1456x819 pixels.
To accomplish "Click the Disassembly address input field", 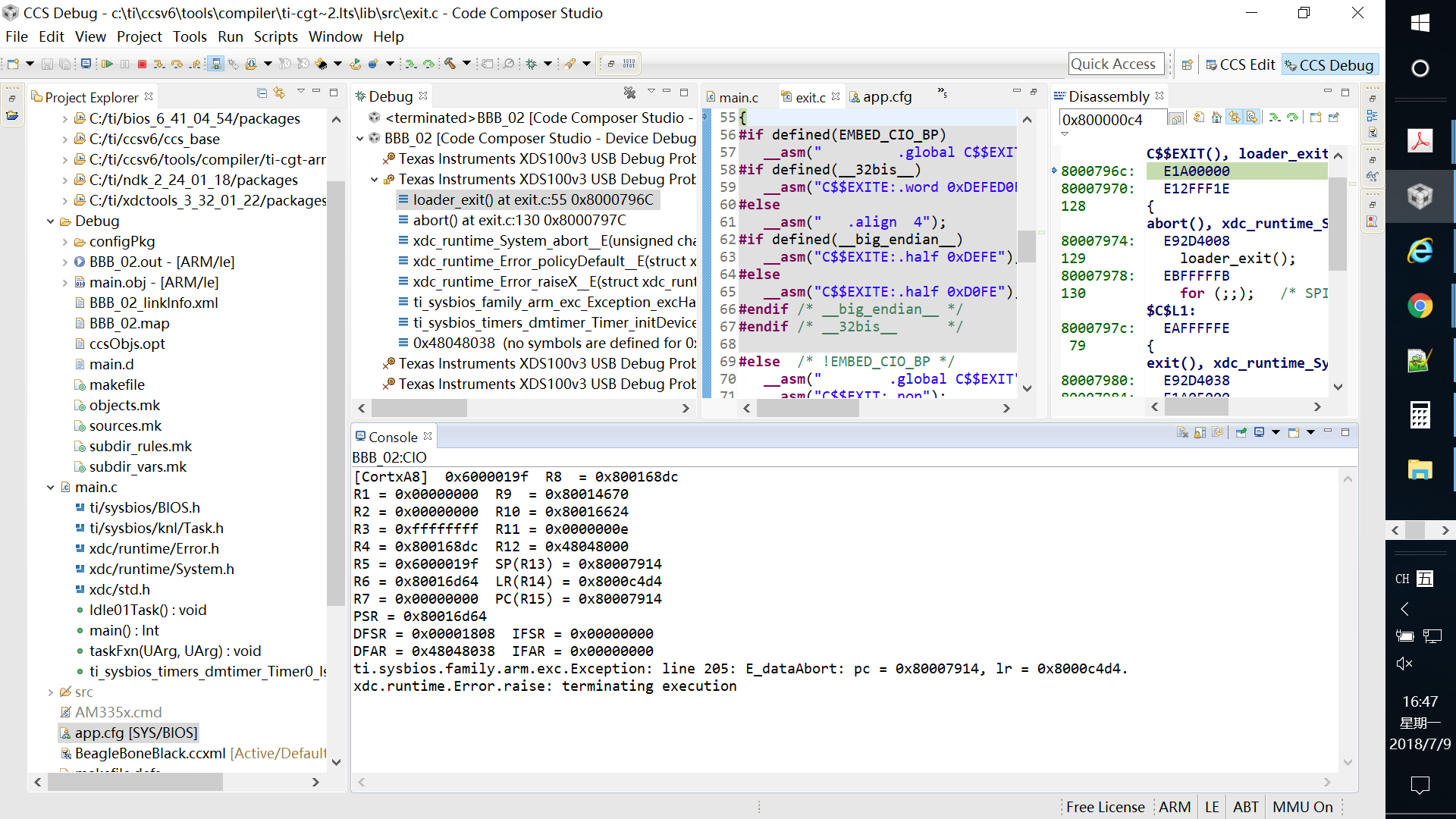I will tap(1110, 120).
